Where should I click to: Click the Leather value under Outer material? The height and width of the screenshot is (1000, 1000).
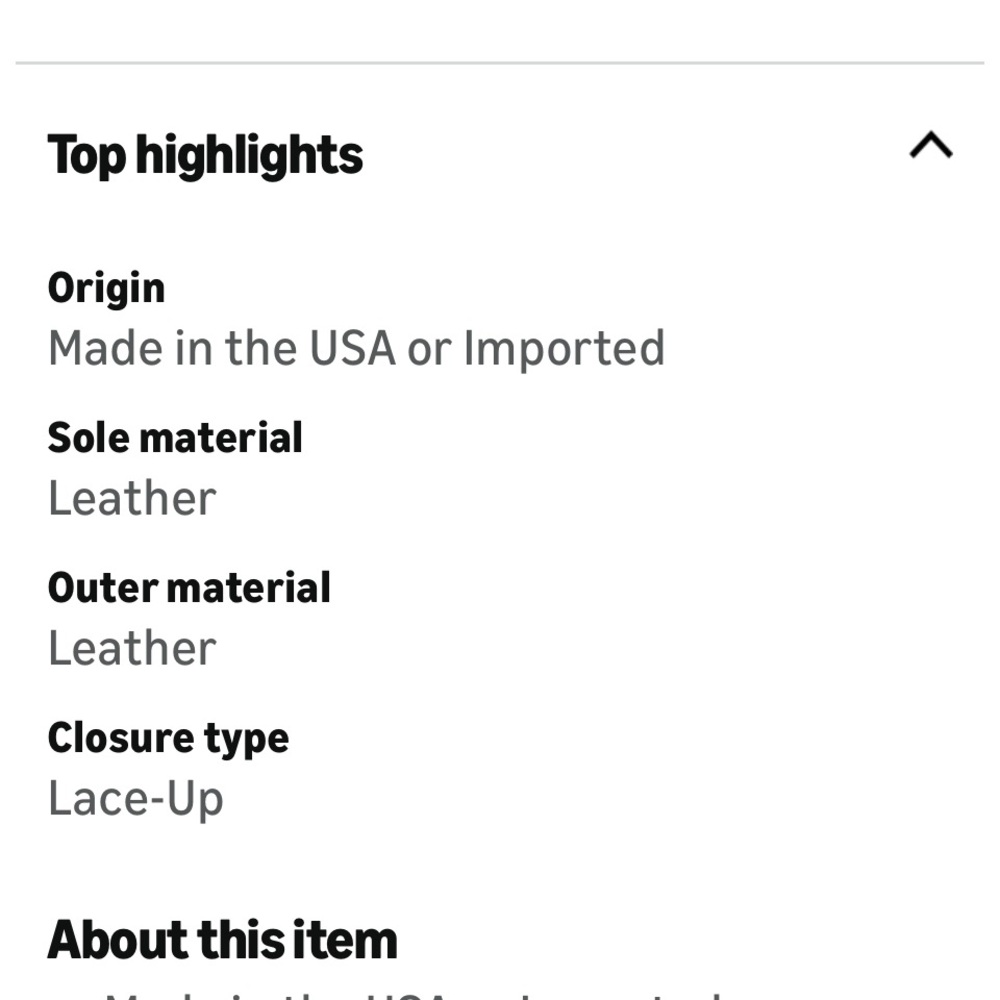coord(133,648)
